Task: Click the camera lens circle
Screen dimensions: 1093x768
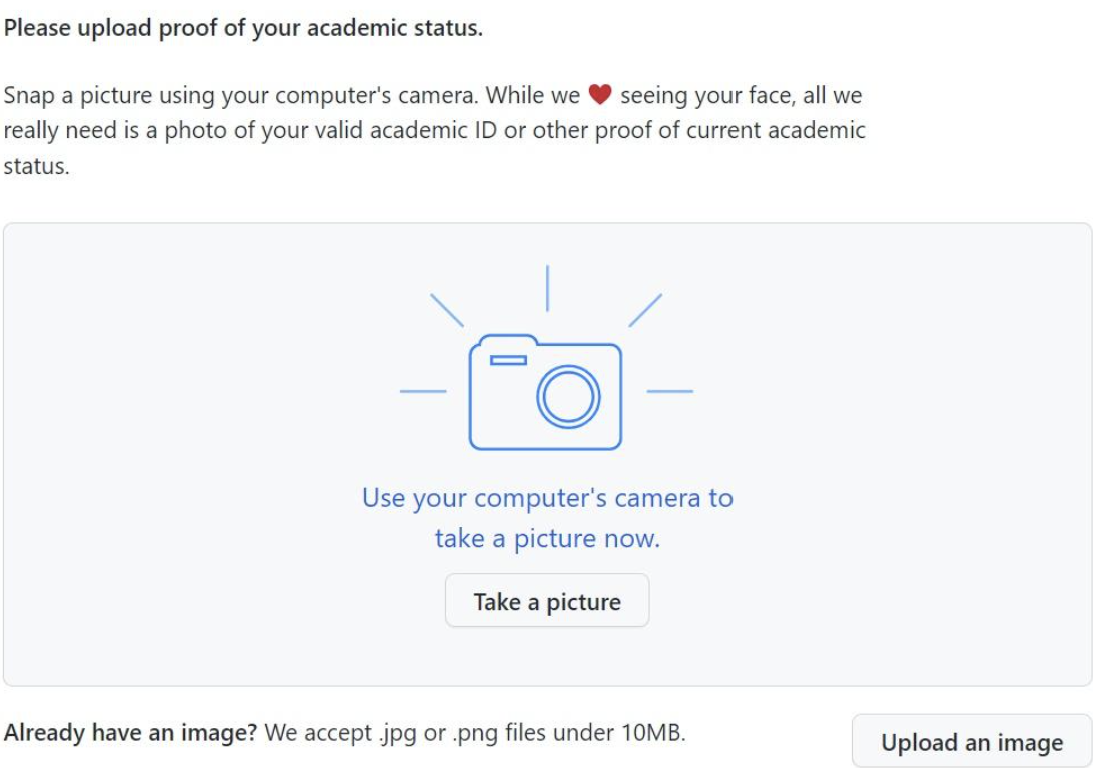Action: coord(568,397)
